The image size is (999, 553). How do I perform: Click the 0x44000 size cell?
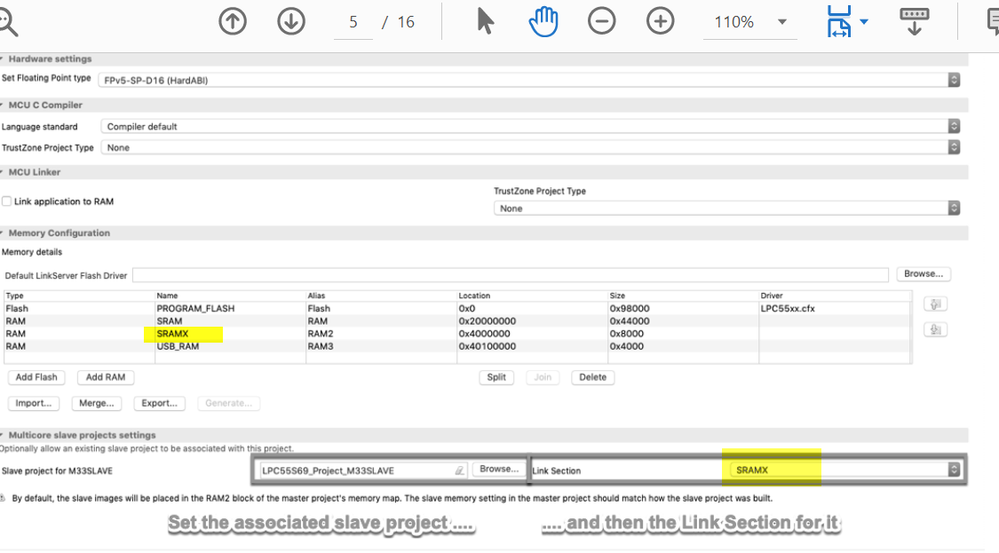629,321
